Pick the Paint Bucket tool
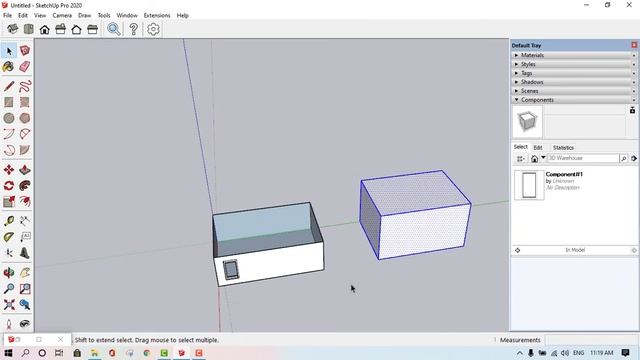The image size is (640, 360). coord(9,67)
